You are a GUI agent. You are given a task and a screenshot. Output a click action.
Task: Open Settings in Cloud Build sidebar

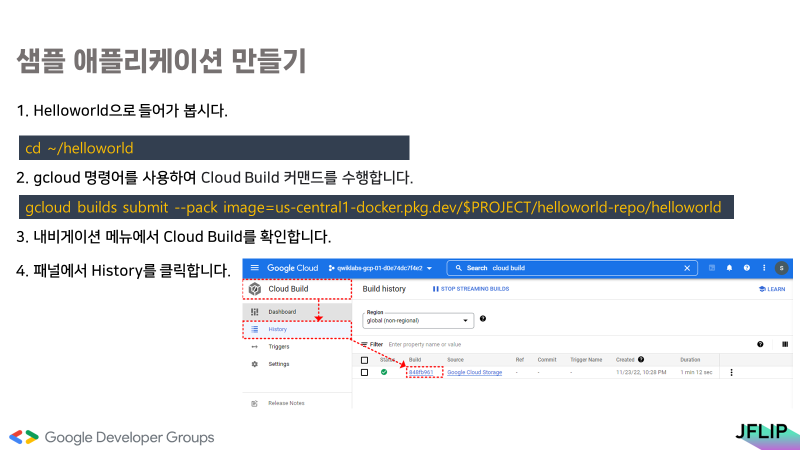tap(297, 364)
